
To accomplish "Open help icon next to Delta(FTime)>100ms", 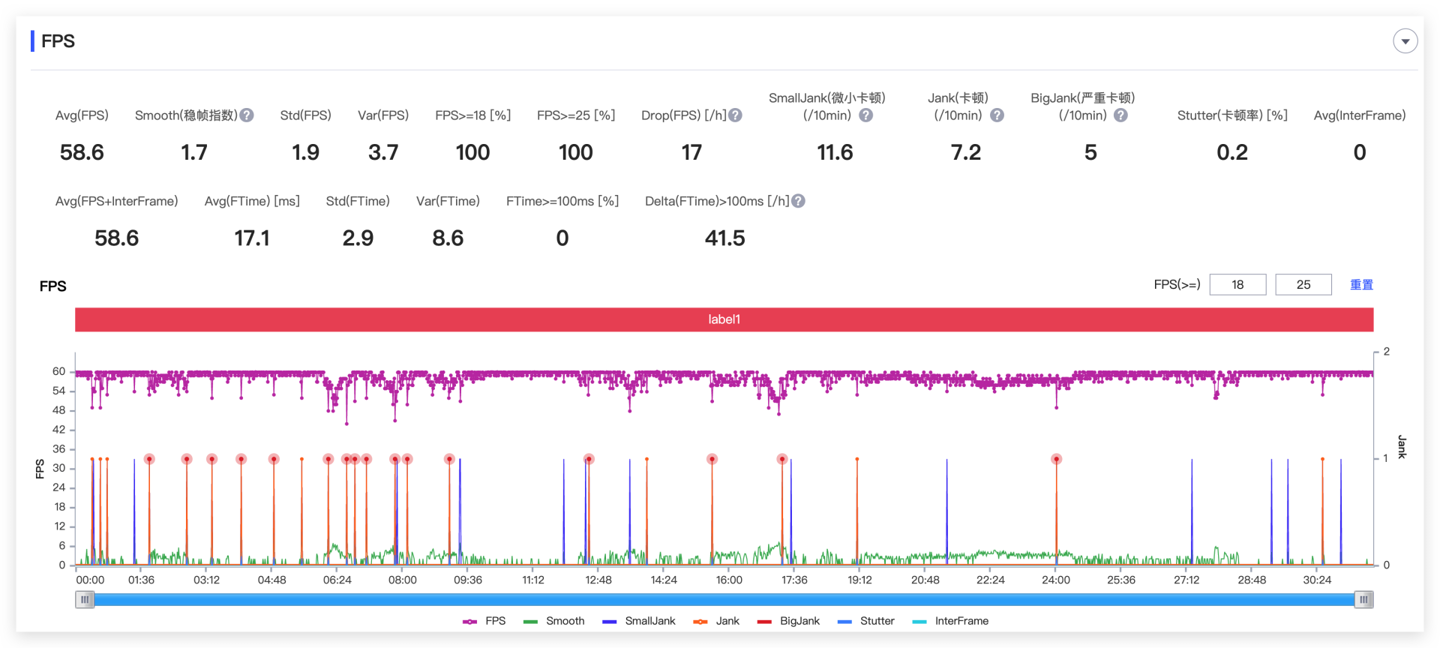I will (798, 201).
